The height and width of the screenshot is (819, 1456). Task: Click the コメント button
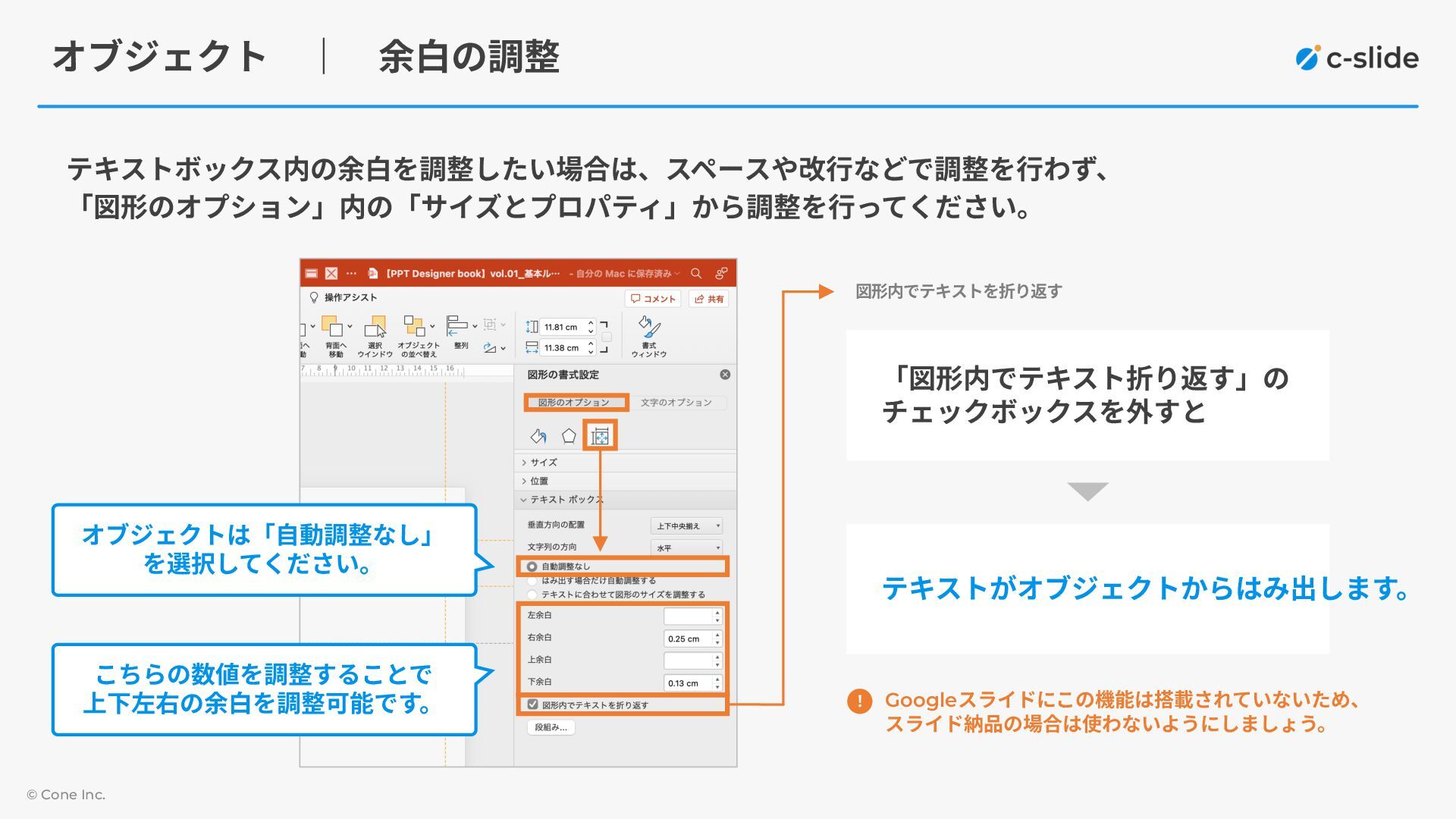(x=653, y=299)
